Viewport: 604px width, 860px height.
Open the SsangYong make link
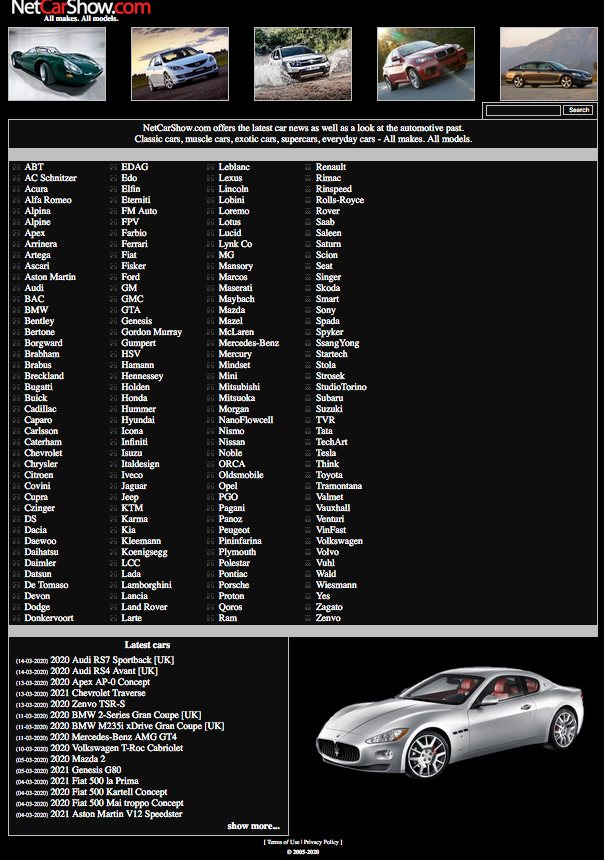coord(337,343)
